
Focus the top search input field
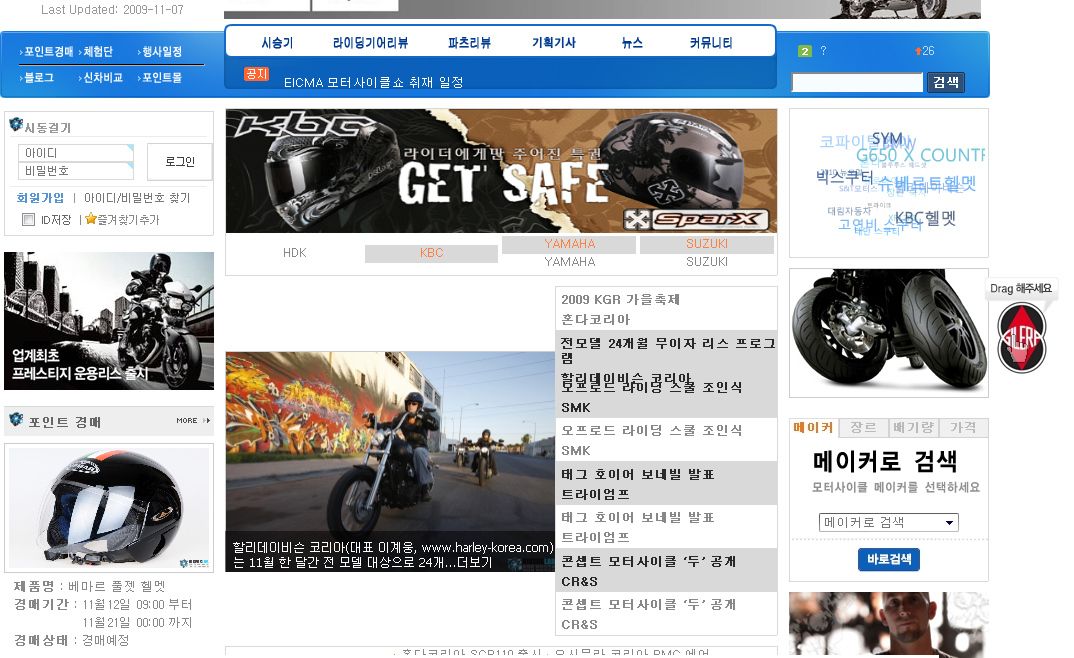pyautogui.click(x=858, y=83)
